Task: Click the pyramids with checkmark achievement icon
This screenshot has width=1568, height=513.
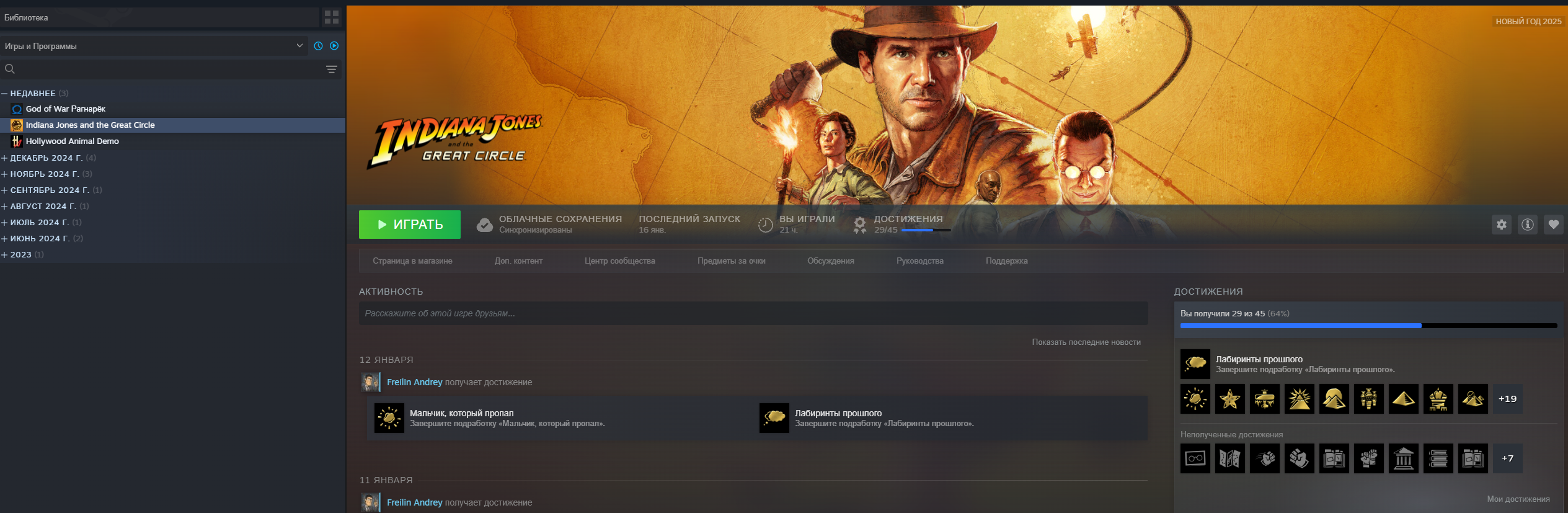Action: [x=1473, y=399]
